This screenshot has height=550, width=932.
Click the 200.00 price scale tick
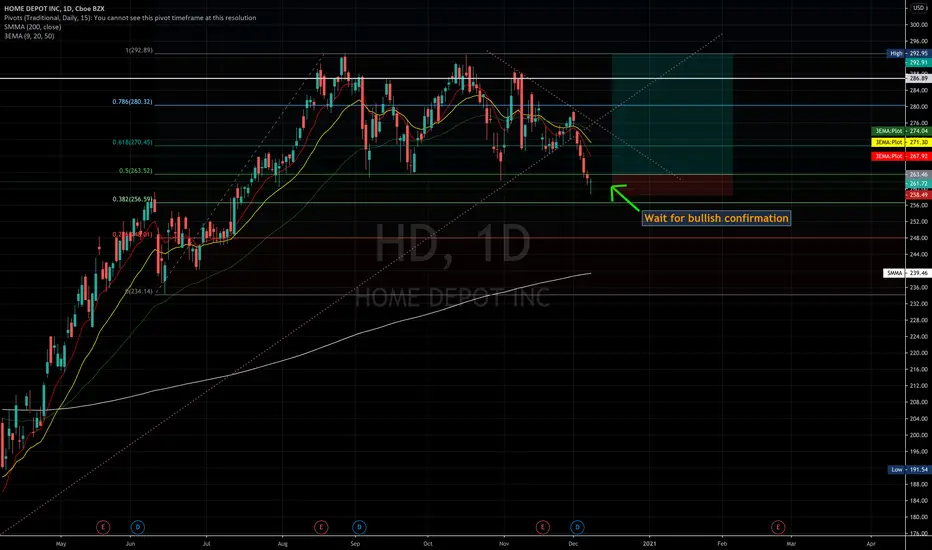(x=919, y=435)
